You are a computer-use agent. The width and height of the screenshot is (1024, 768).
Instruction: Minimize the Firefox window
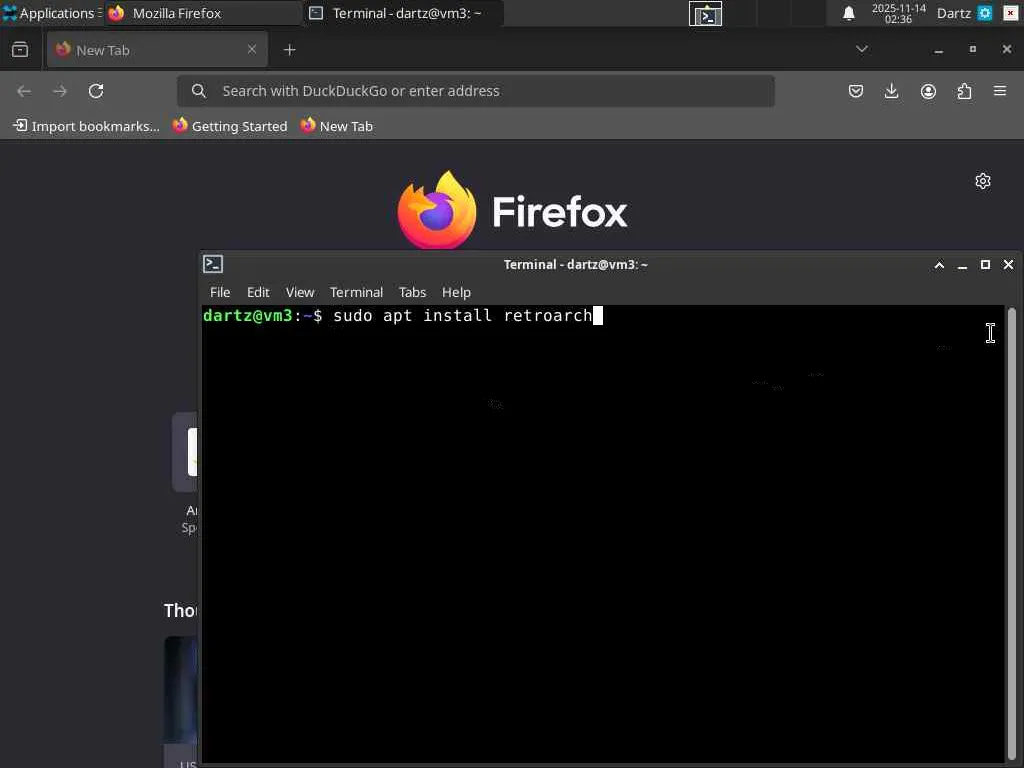[x=938, y=50]
